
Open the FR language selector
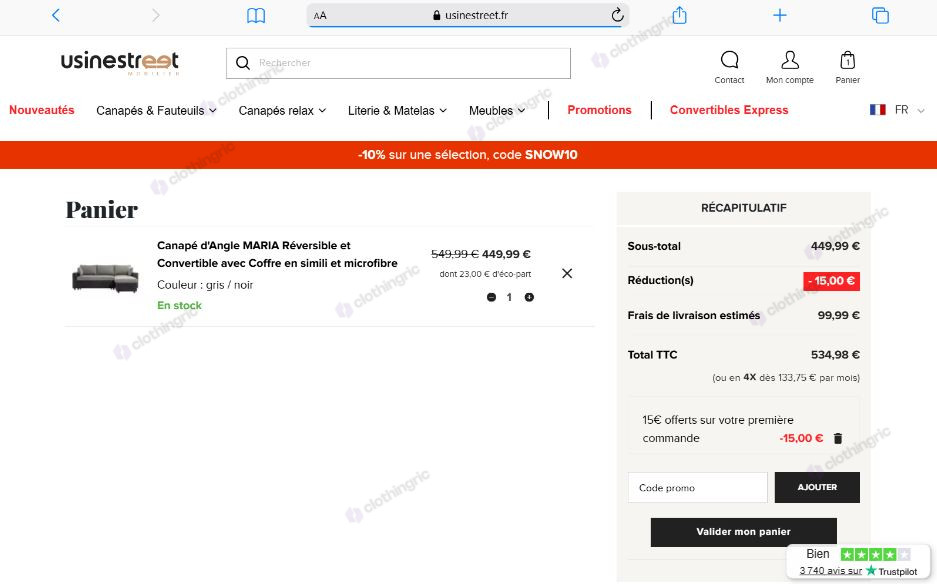click(x=897, y=110)
